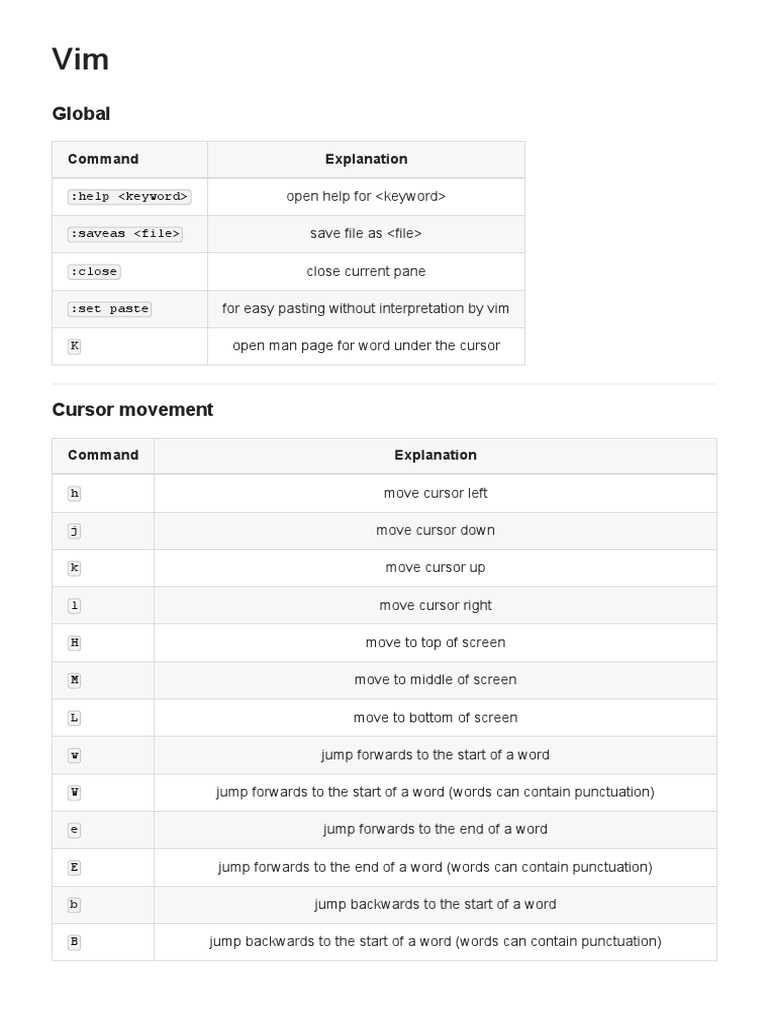768x1024 pixels.
Task: Click the Command header in Cursor movement table
Action: 103,455
